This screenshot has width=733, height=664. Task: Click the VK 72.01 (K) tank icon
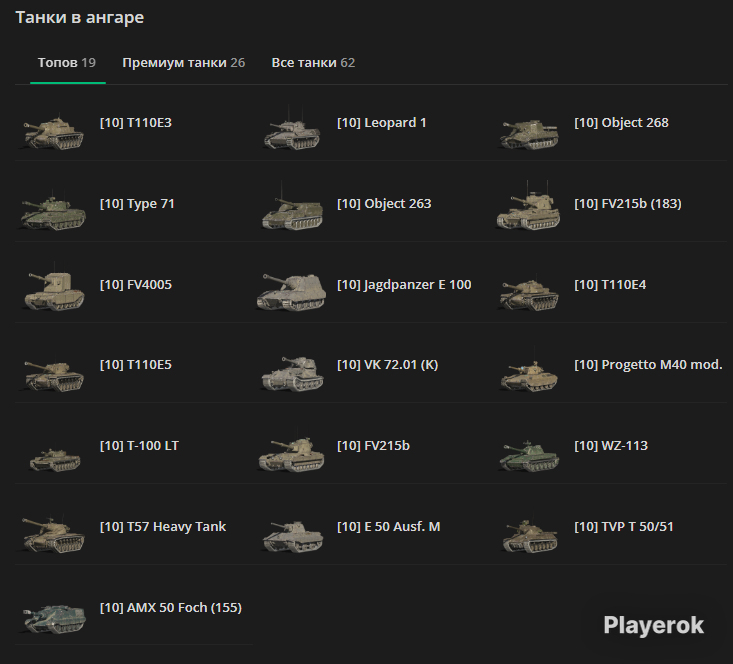pos(292,373)
